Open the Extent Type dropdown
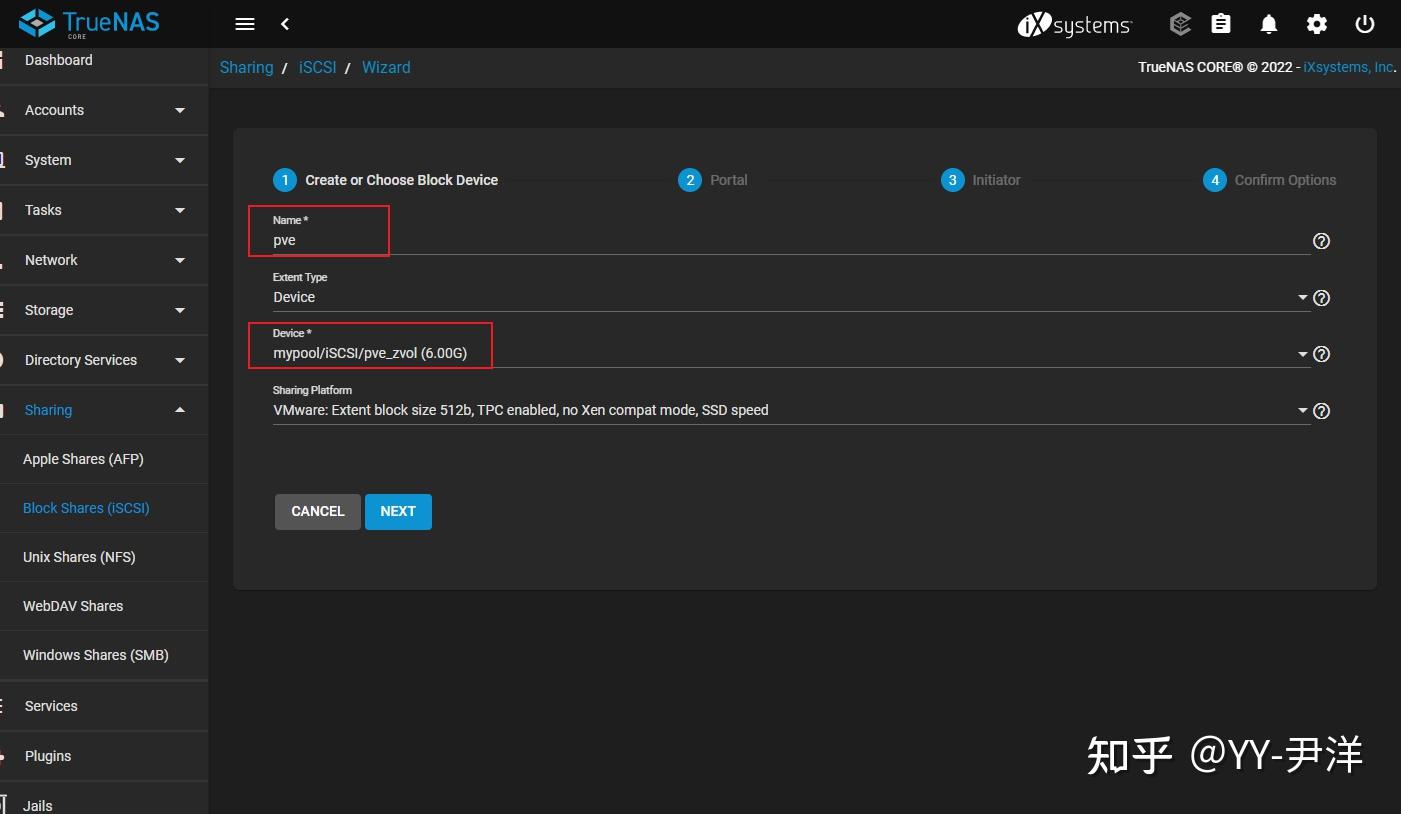The image size is (1401, 814). click(1302, 297)
